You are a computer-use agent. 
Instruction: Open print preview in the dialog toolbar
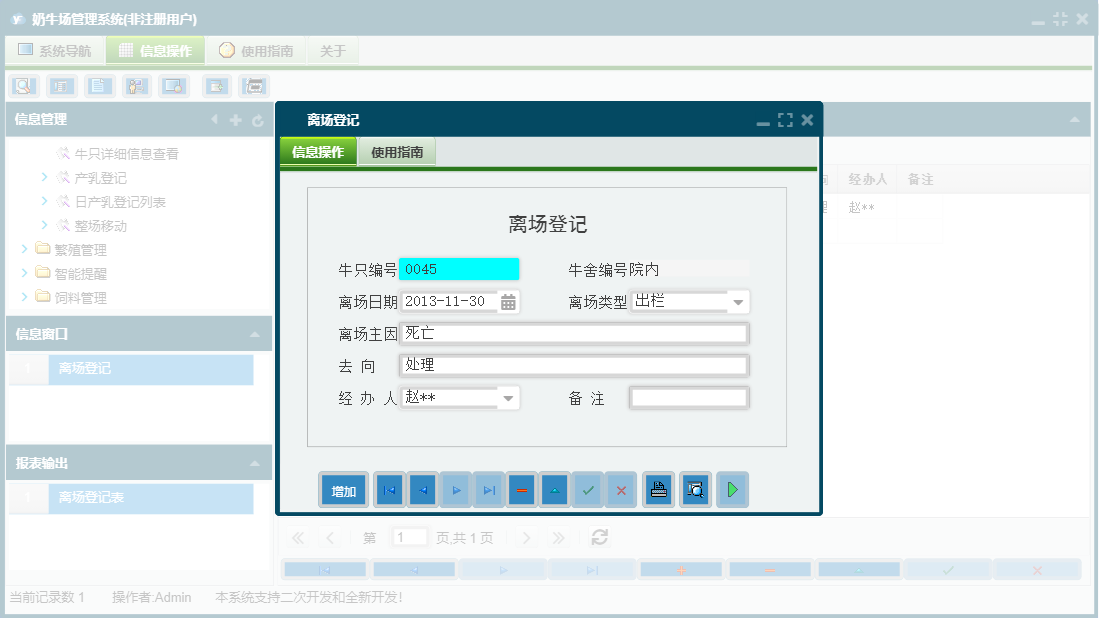[x=695, y=489]
